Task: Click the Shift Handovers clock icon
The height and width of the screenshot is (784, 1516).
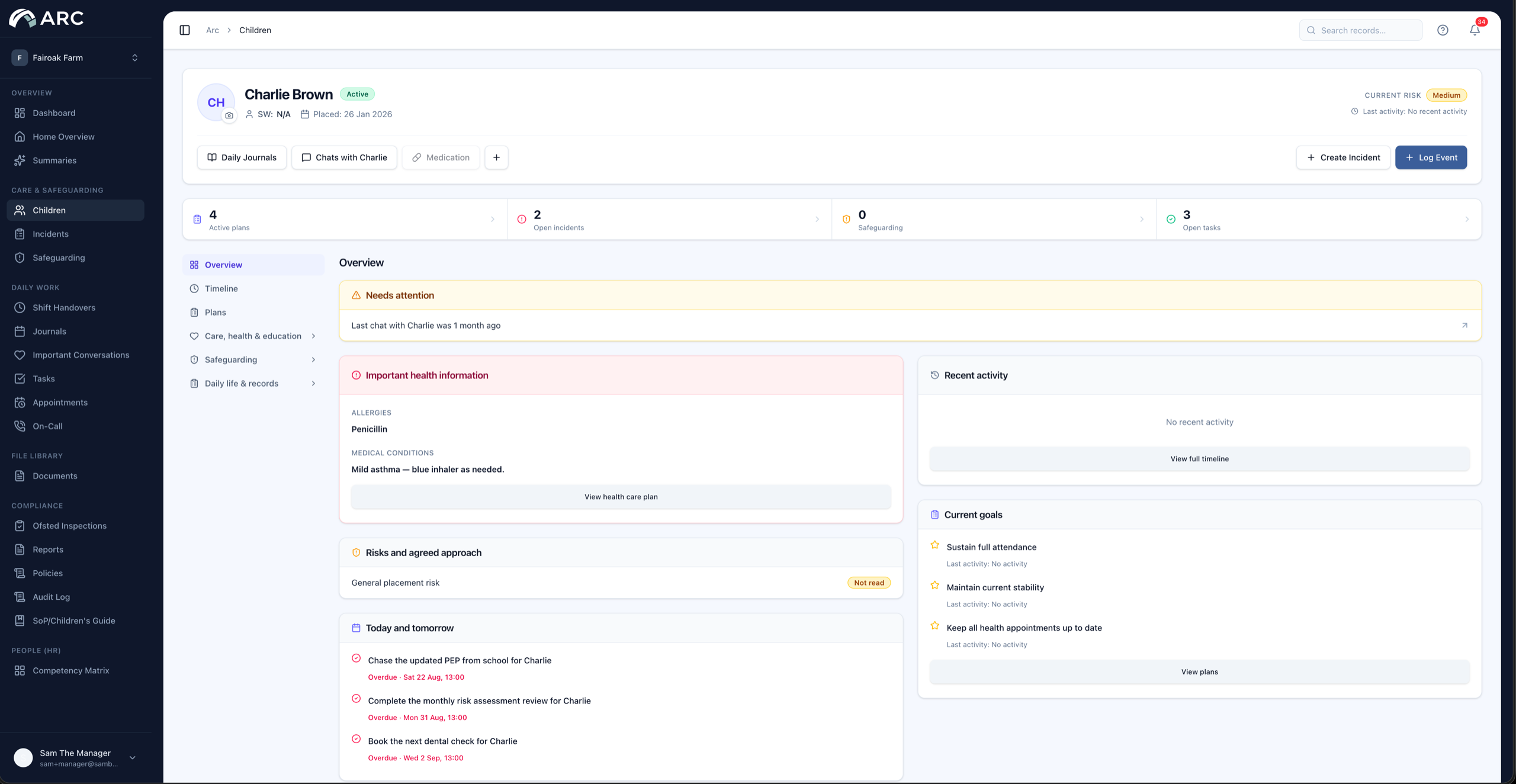Action: 20,307
